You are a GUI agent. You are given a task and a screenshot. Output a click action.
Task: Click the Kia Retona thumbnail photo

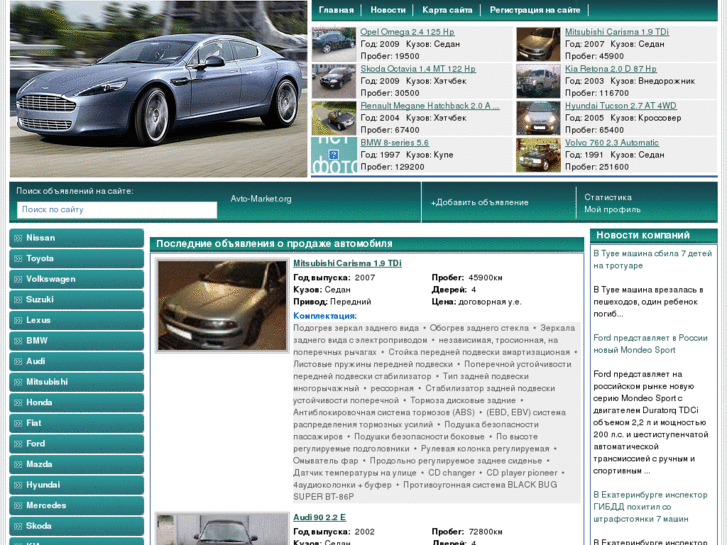point(538,81)
